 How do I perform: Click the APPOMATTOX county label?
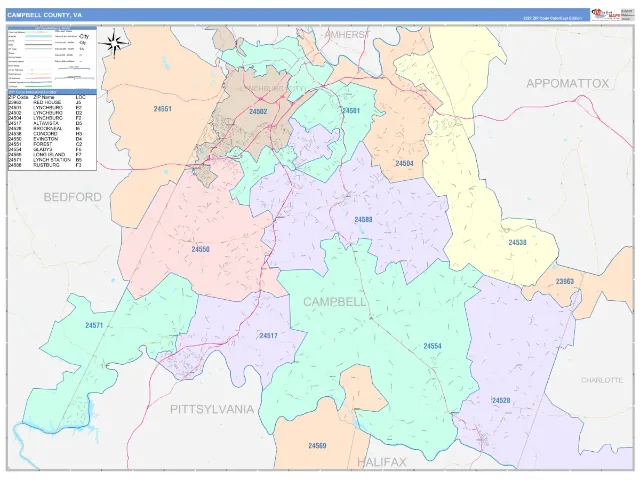click(x=567, y=84)
